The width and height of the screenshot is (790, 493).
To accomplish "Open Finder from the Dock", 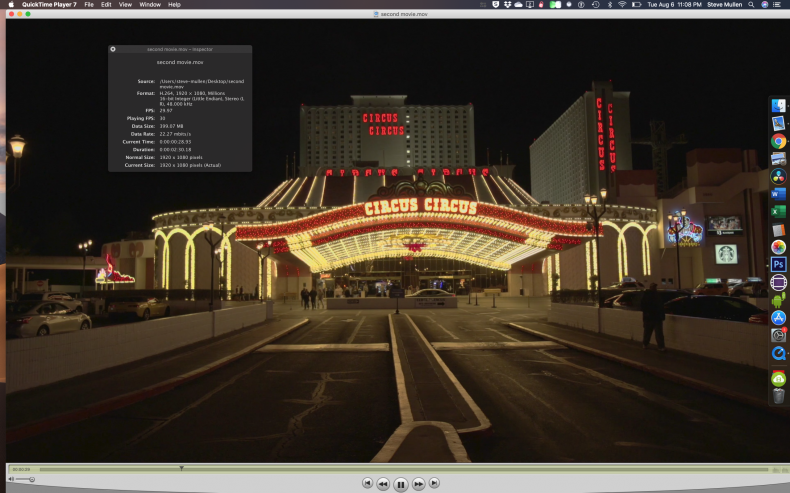I will [x=778, y=105].
